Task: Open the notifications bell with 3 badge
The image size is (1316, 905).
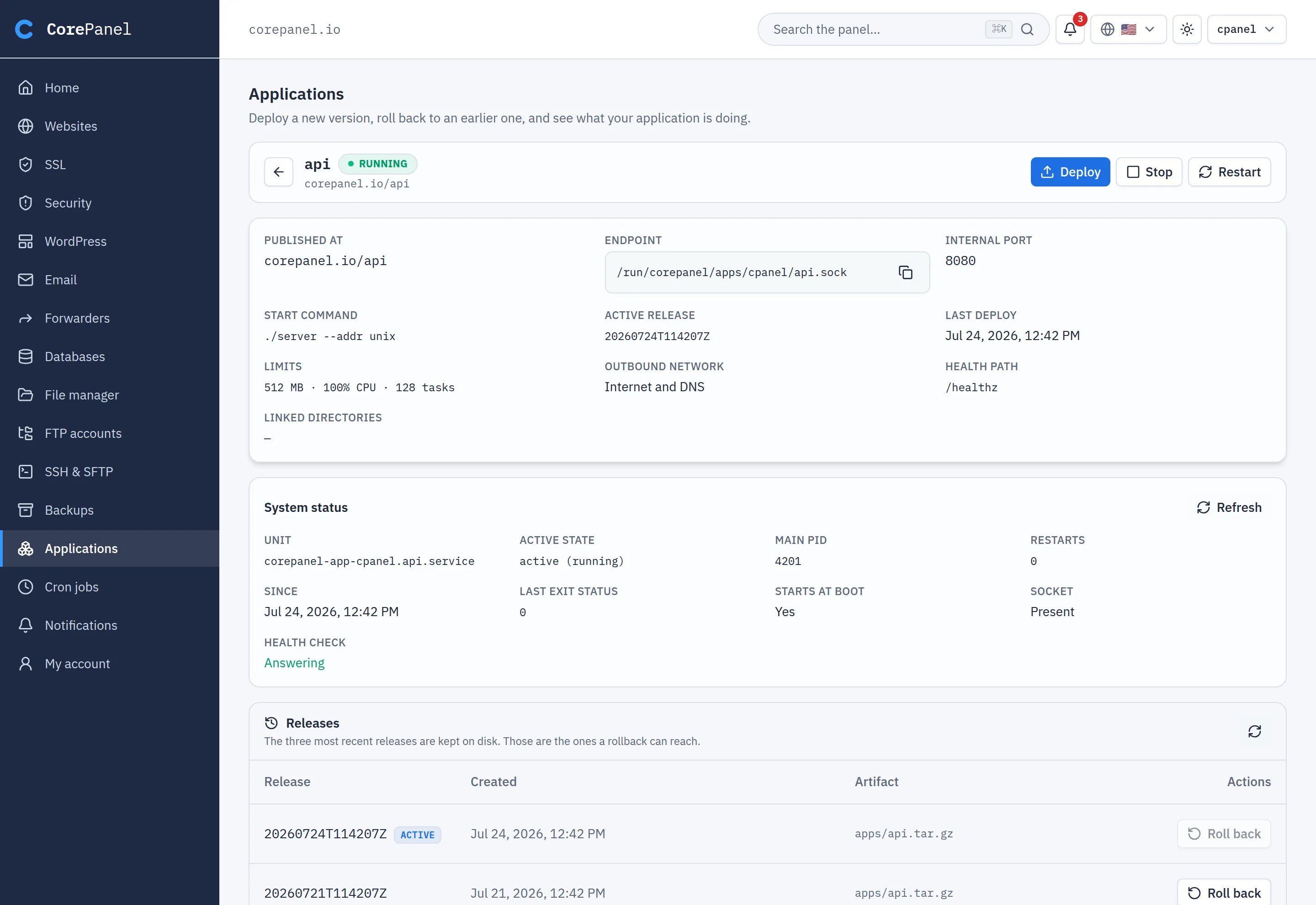Action: point(1069,29)
